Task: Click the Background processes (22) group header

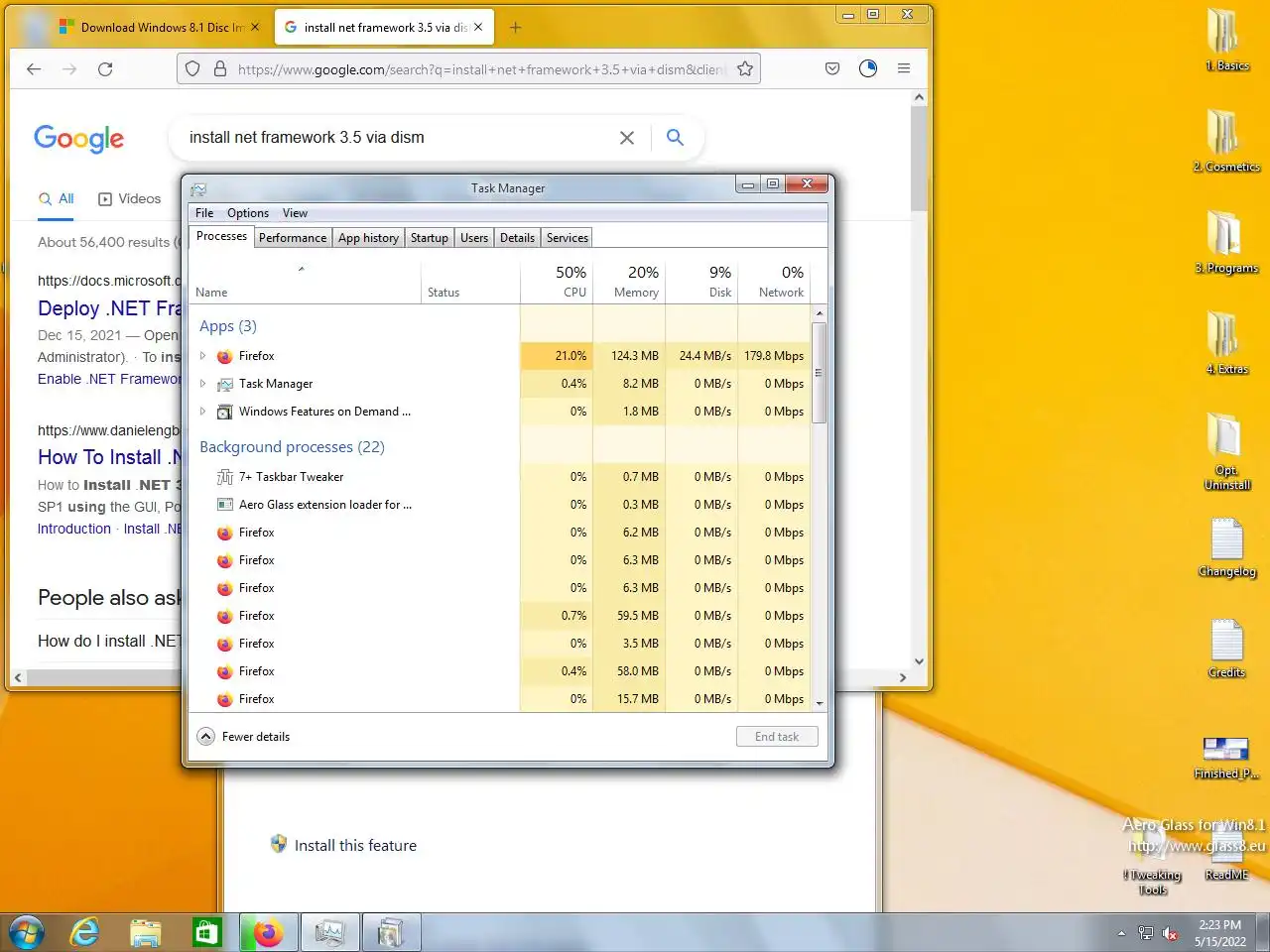Action: pos(292,447)
